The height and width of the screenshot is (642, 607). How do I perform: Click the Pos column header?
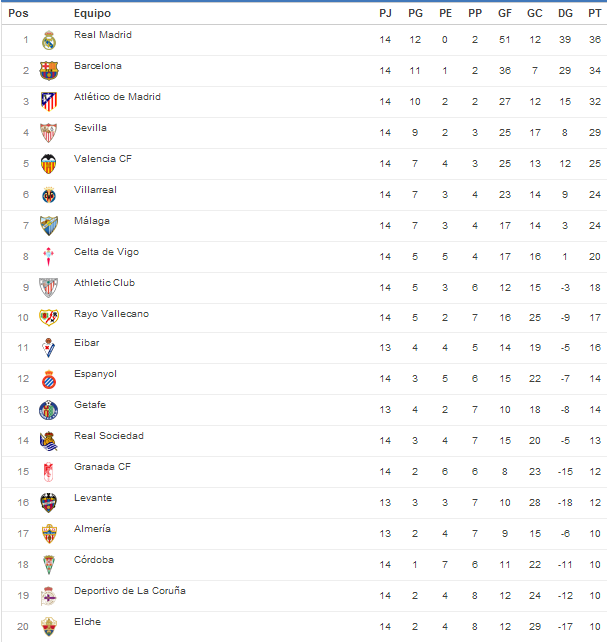[19, 13]
